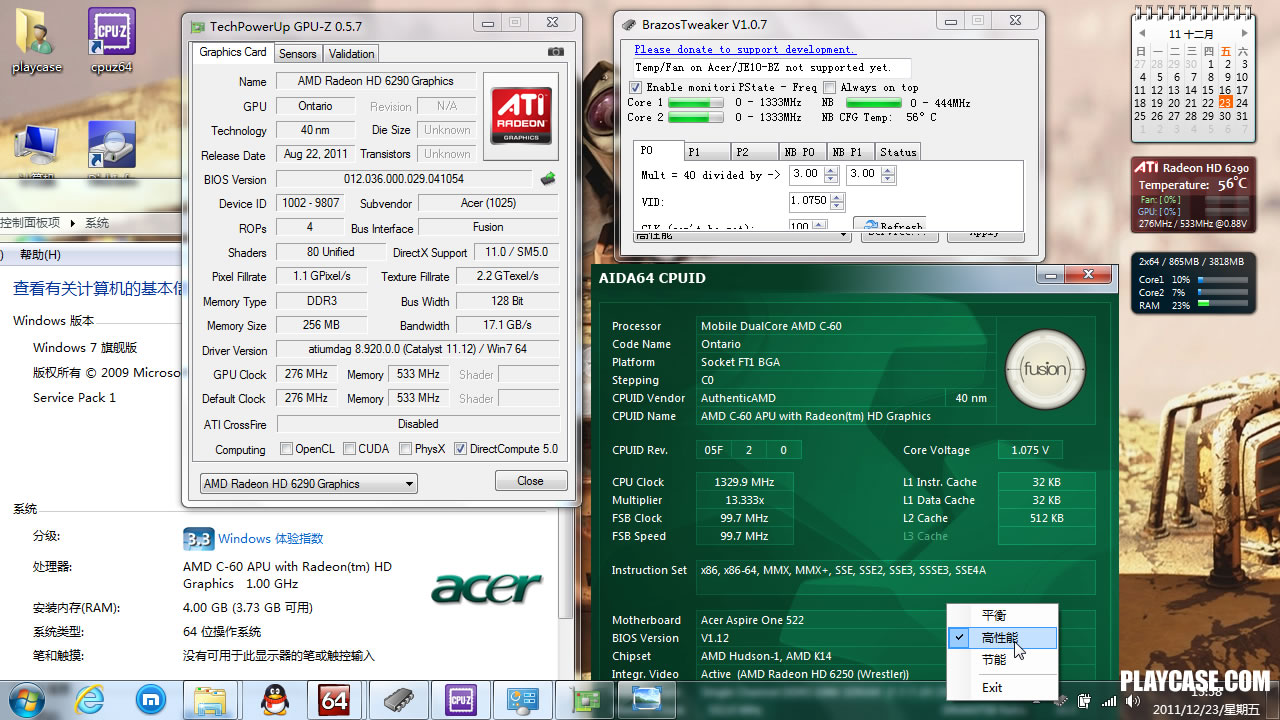This screenshot has width=1280, height=720.
Task: Click the power plug tray icon
Action: [x=1083, y=700]
